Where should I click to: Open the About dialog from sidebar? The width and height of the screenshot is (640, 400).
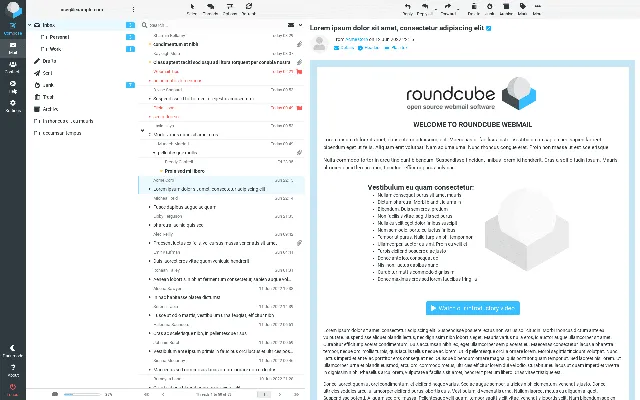(13, 370)
